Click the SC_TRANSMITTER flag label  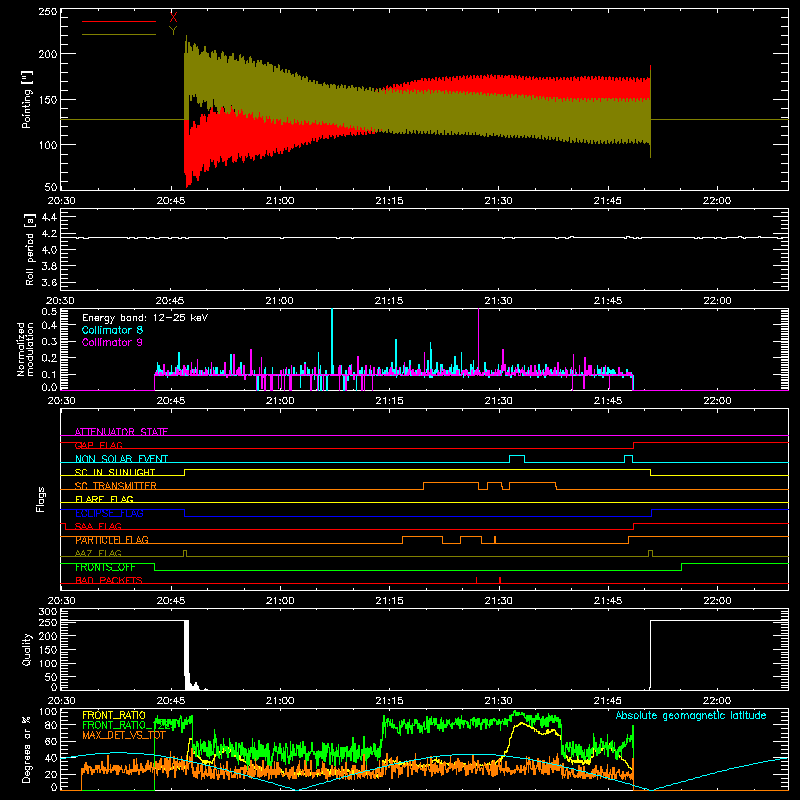tap(115, 485)
